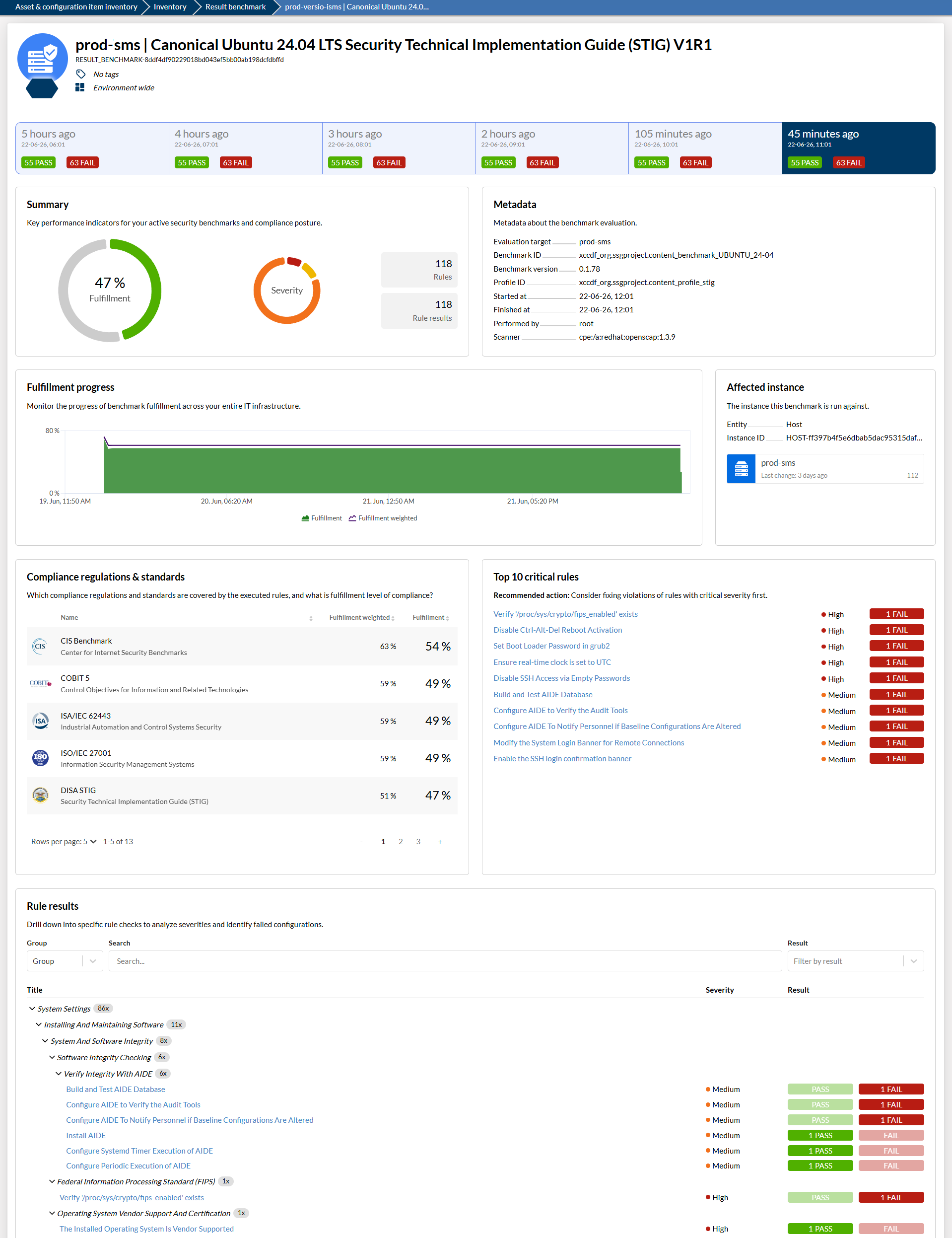952x1238 pixels.
Task: Open The Installed Operating System Is Vendor Supported
Action: [x=147, y=1229]
